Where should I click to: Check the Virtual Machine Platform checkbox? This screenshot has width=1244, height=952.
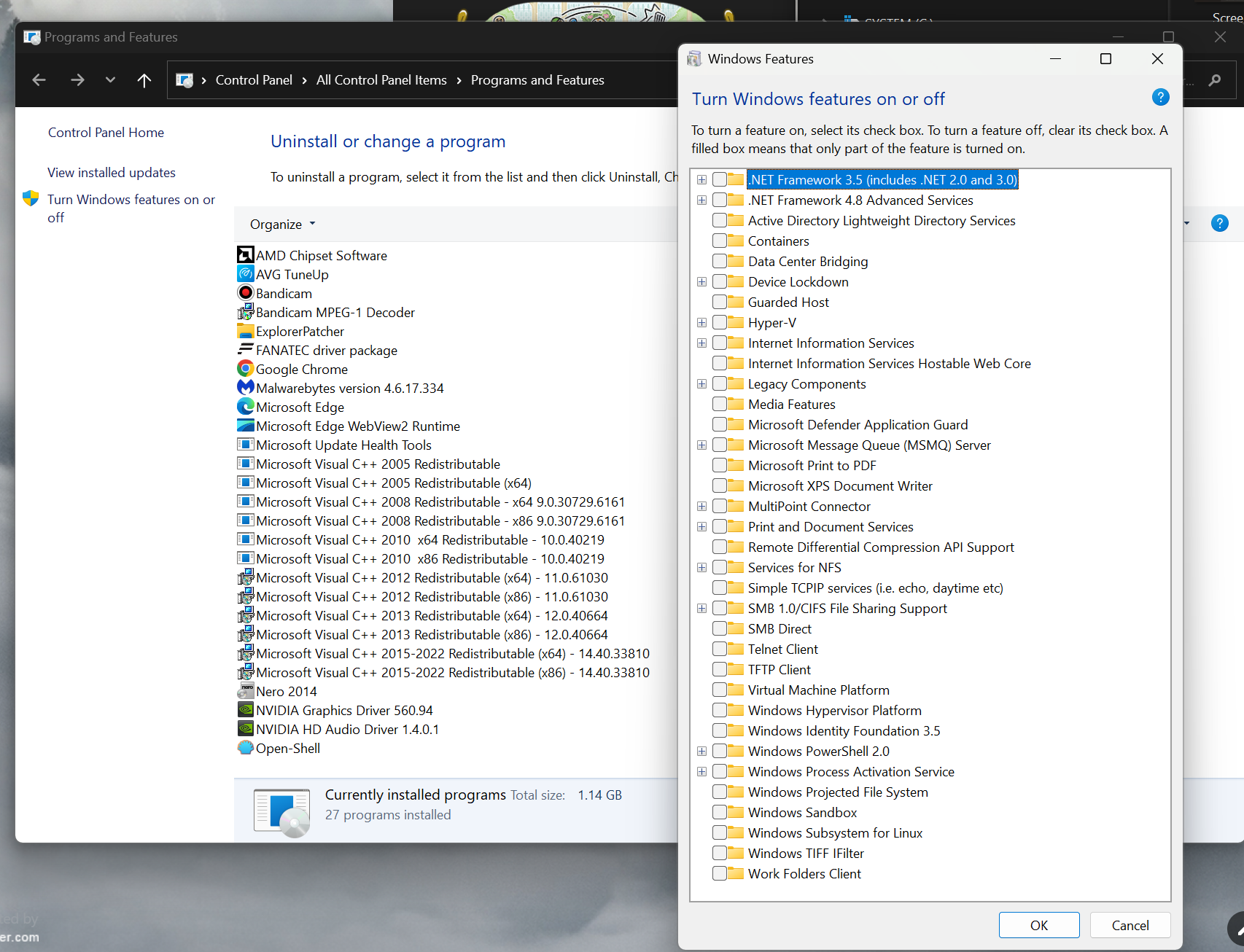(719, 690)
